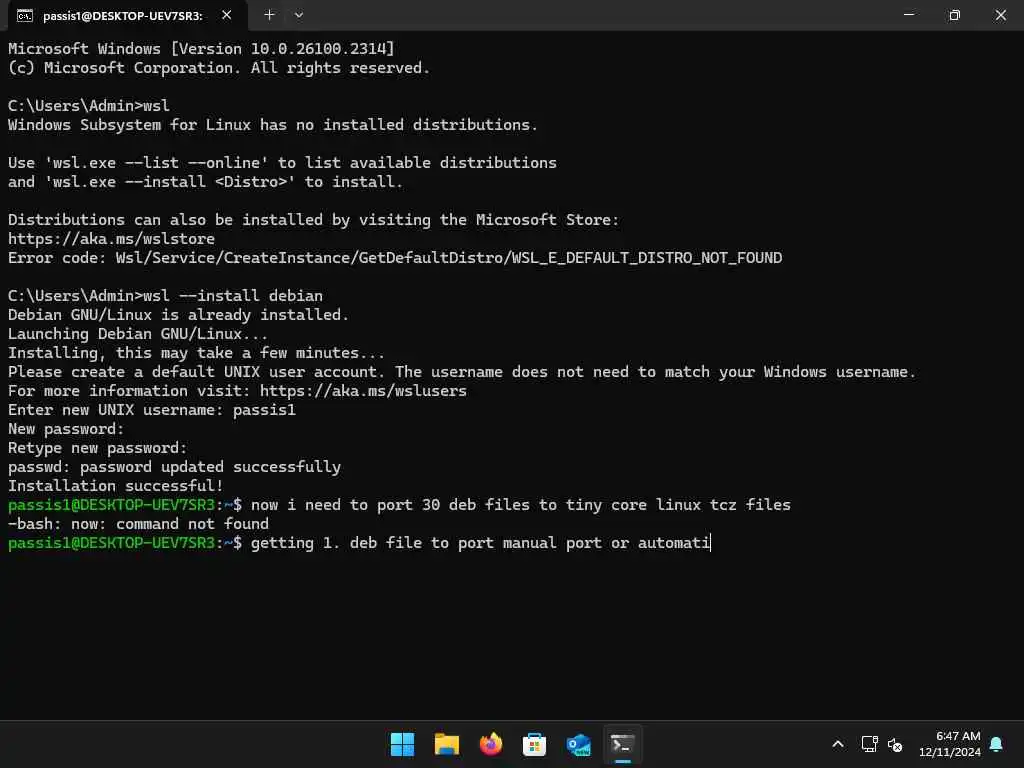Open the terminal profile dropdown arrow
Screen dimensions: 1024x768
click(298, 14)
